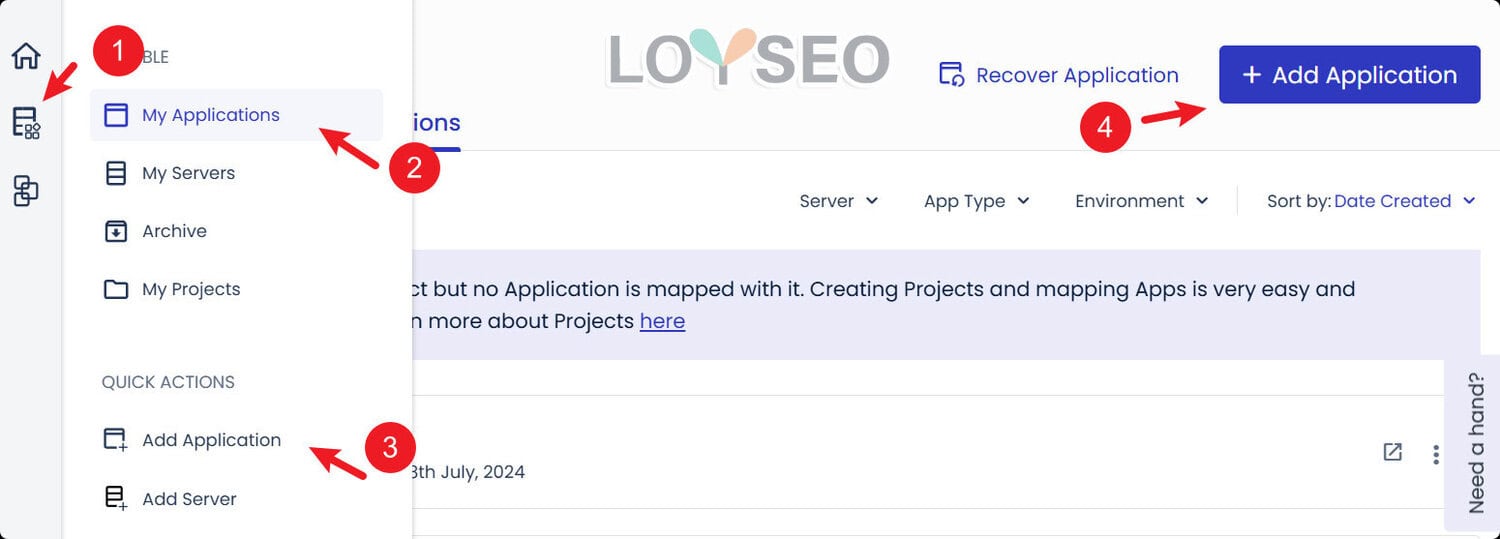Click the Add Server icon

click(116, 498)
